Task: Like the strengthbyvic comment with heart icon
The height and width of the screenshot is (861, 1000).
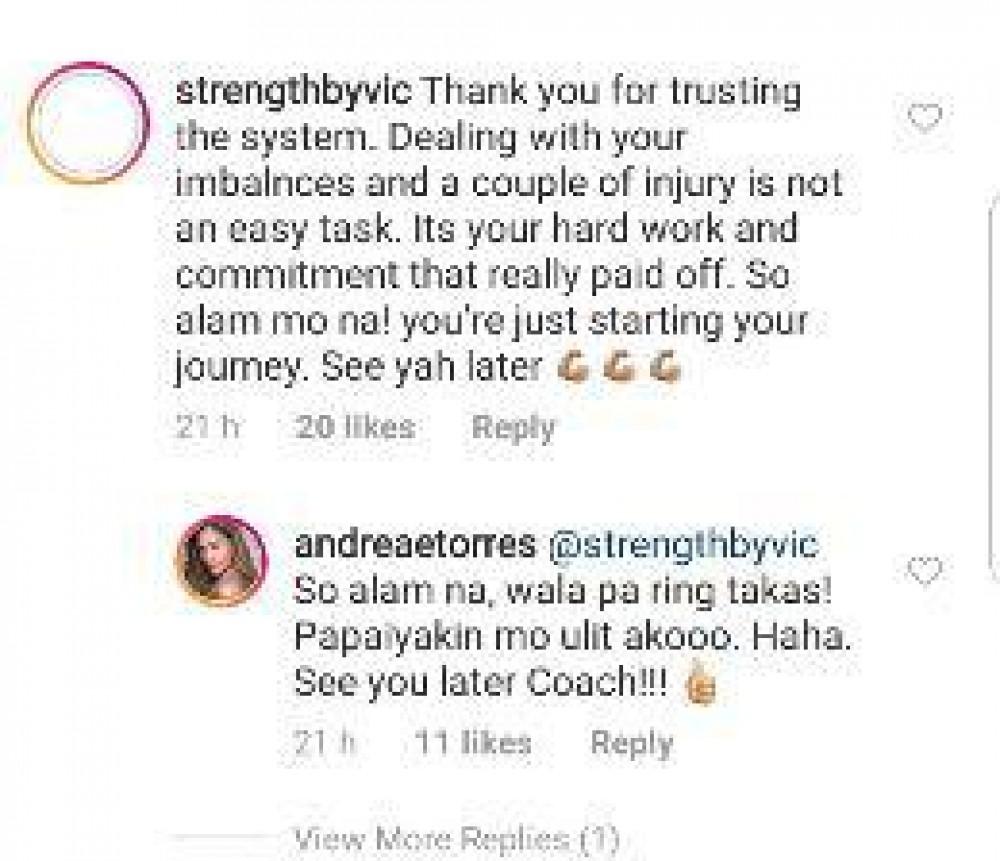Action: tap(925, 117)
